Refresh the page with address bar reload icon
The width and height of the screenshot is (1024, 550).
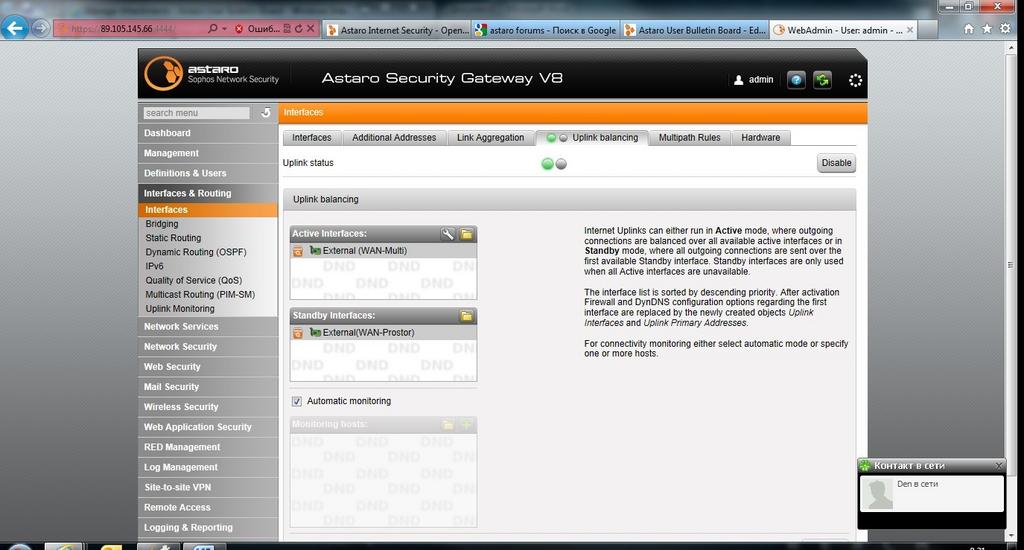pos(298,29)
